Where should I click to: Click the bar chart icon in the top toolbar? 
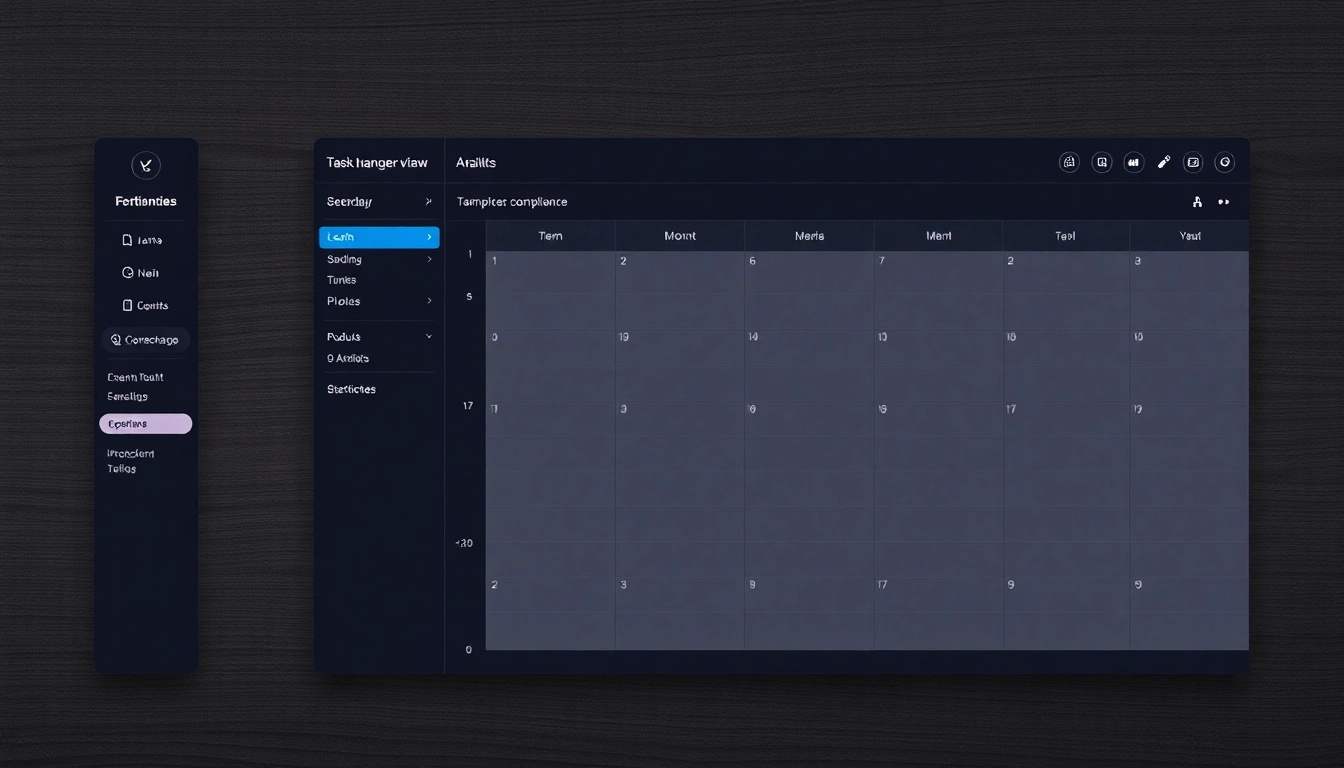(1133, 162)
